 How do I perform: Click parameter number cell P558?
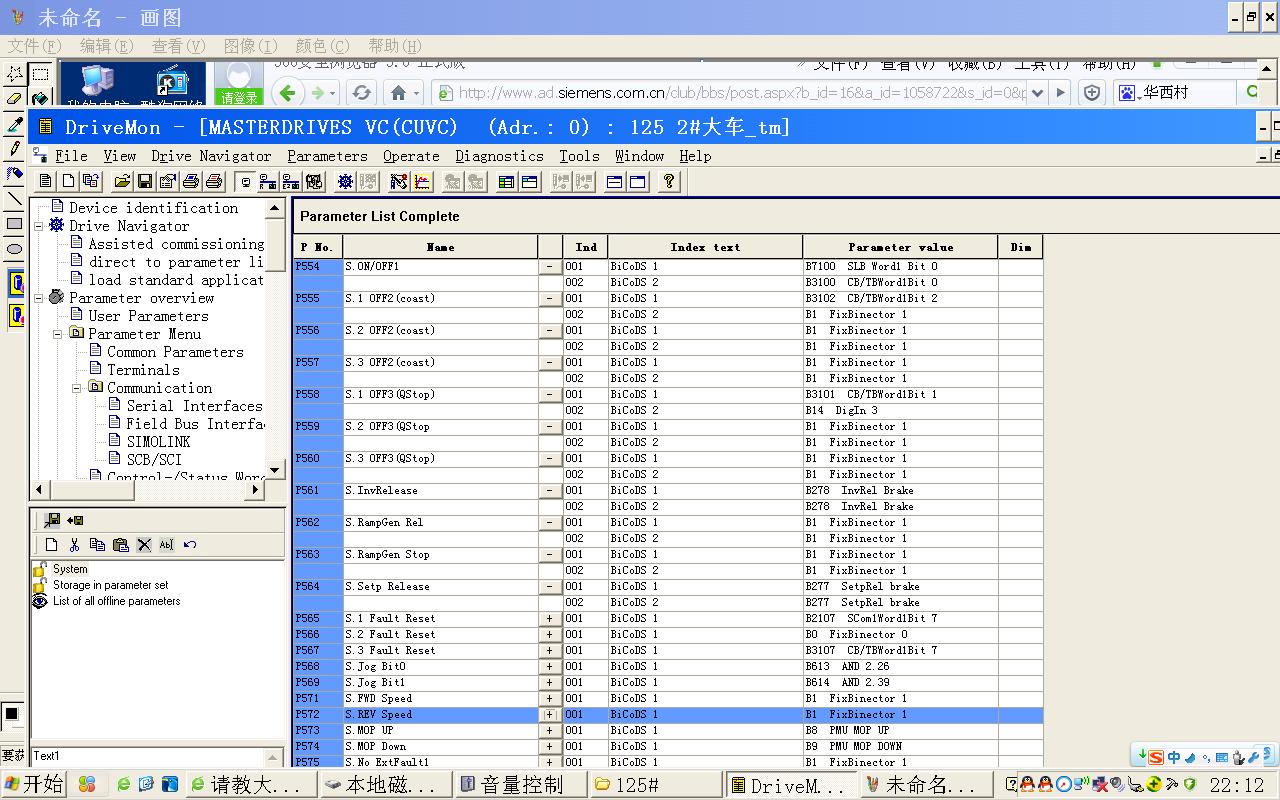coord(318,395)
